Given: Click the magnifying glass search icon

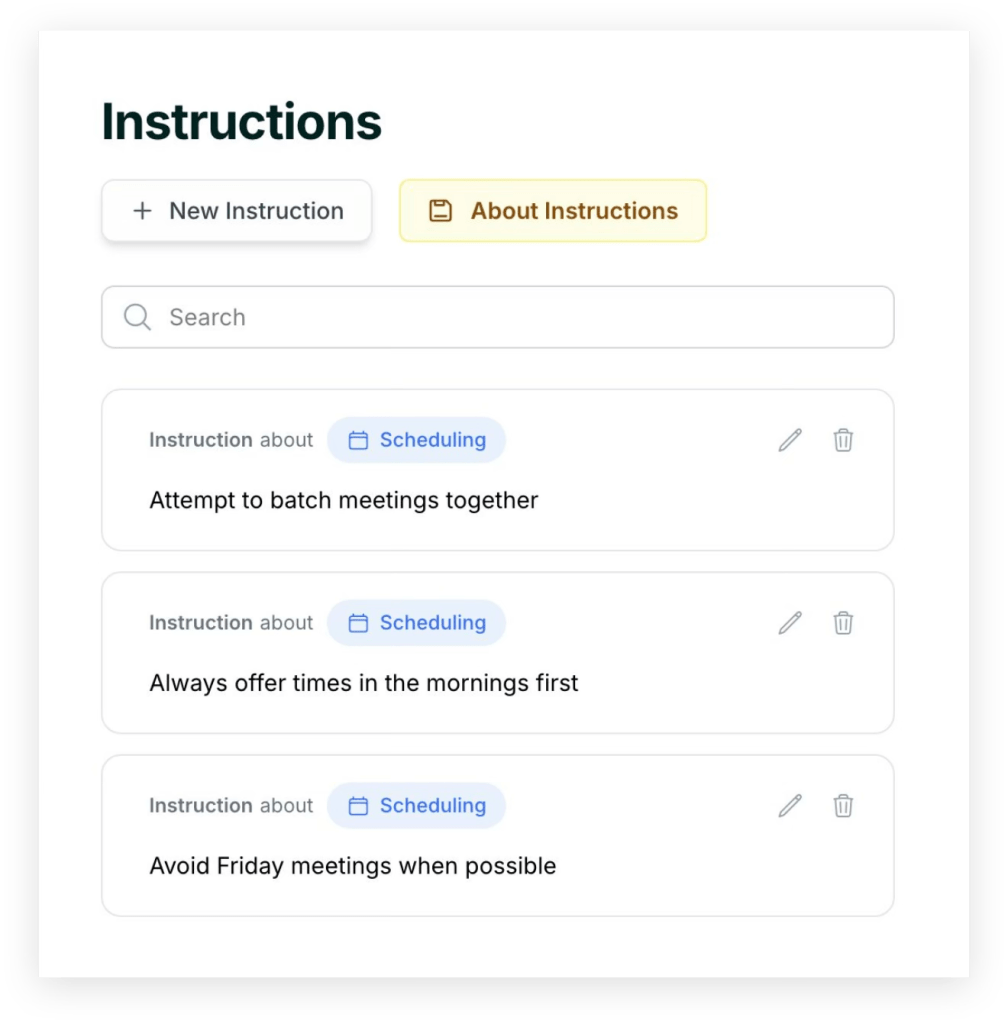Looking at the screenshot, I should (137, 317).
